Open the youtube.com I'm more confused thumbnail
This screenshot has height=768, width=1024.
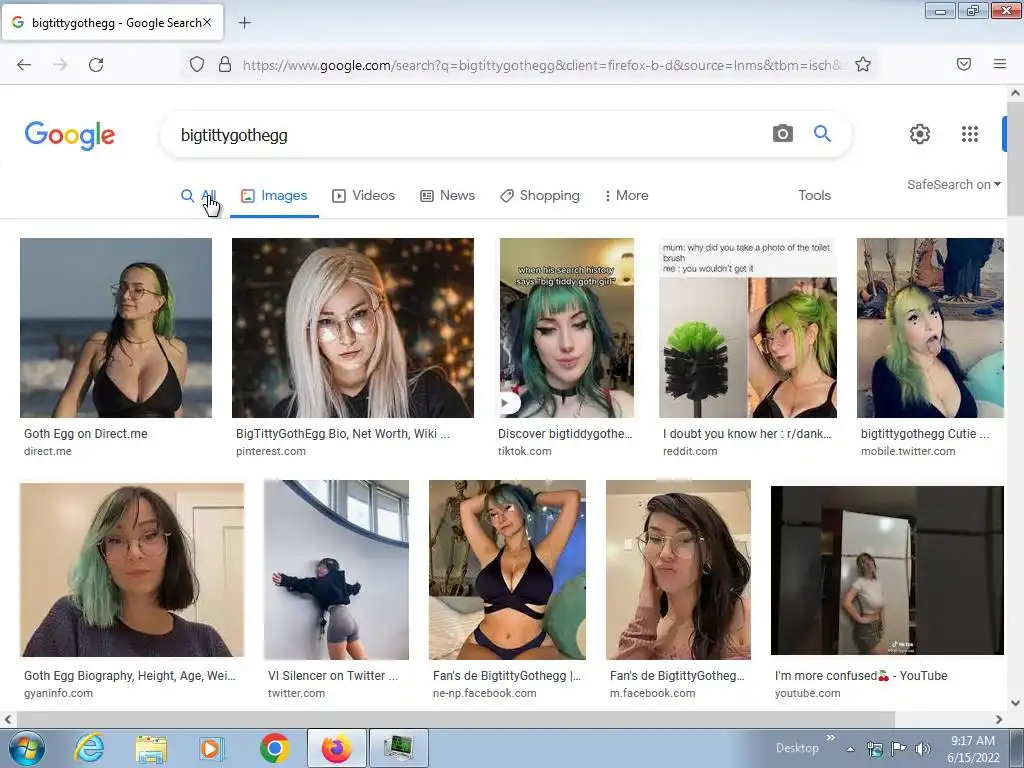coord(887,570)
